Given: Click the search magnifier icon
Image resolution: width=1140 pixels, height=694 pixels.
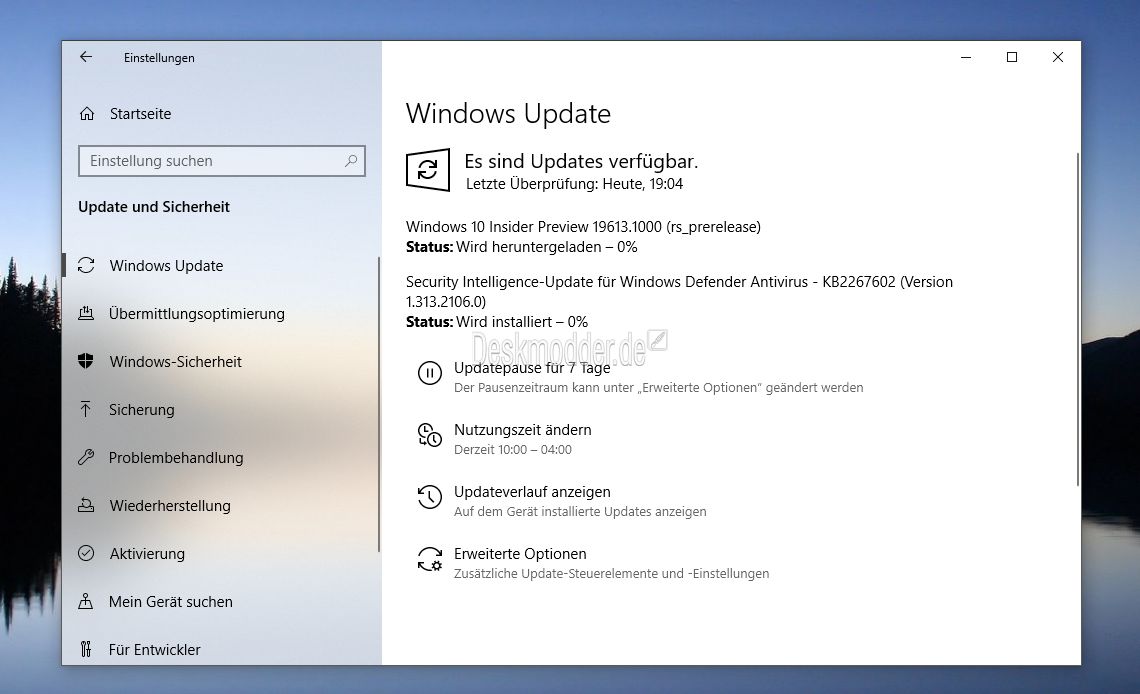Looking at the screenshot, I should pos(351,161).
